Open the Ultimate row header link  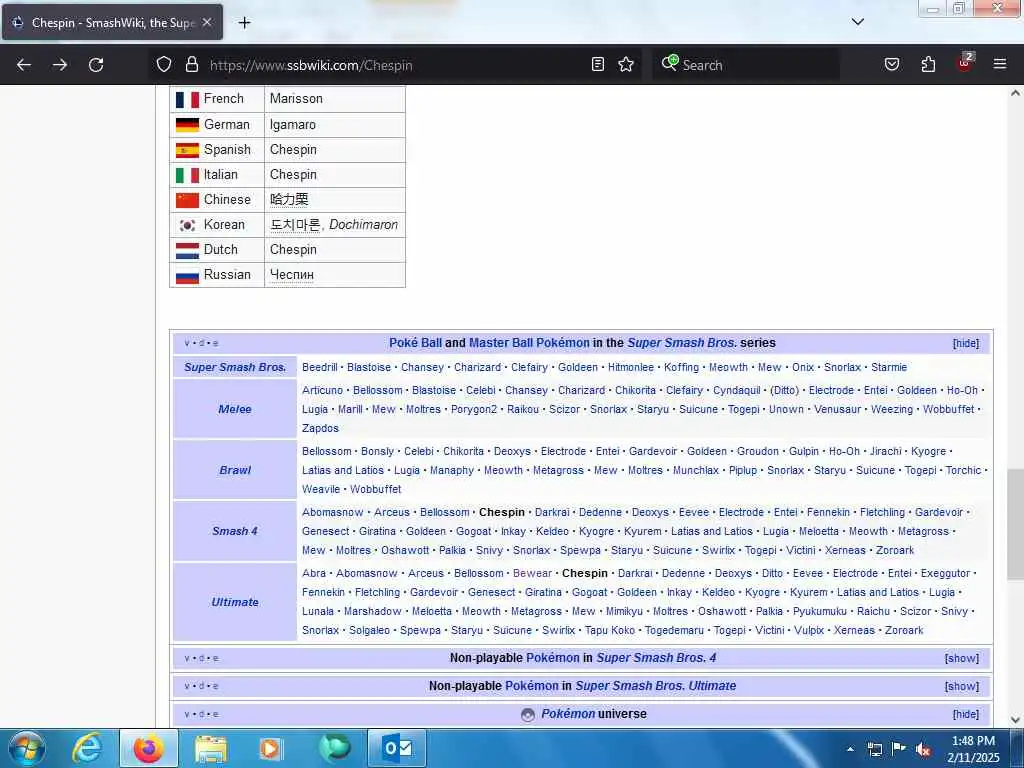235,602
